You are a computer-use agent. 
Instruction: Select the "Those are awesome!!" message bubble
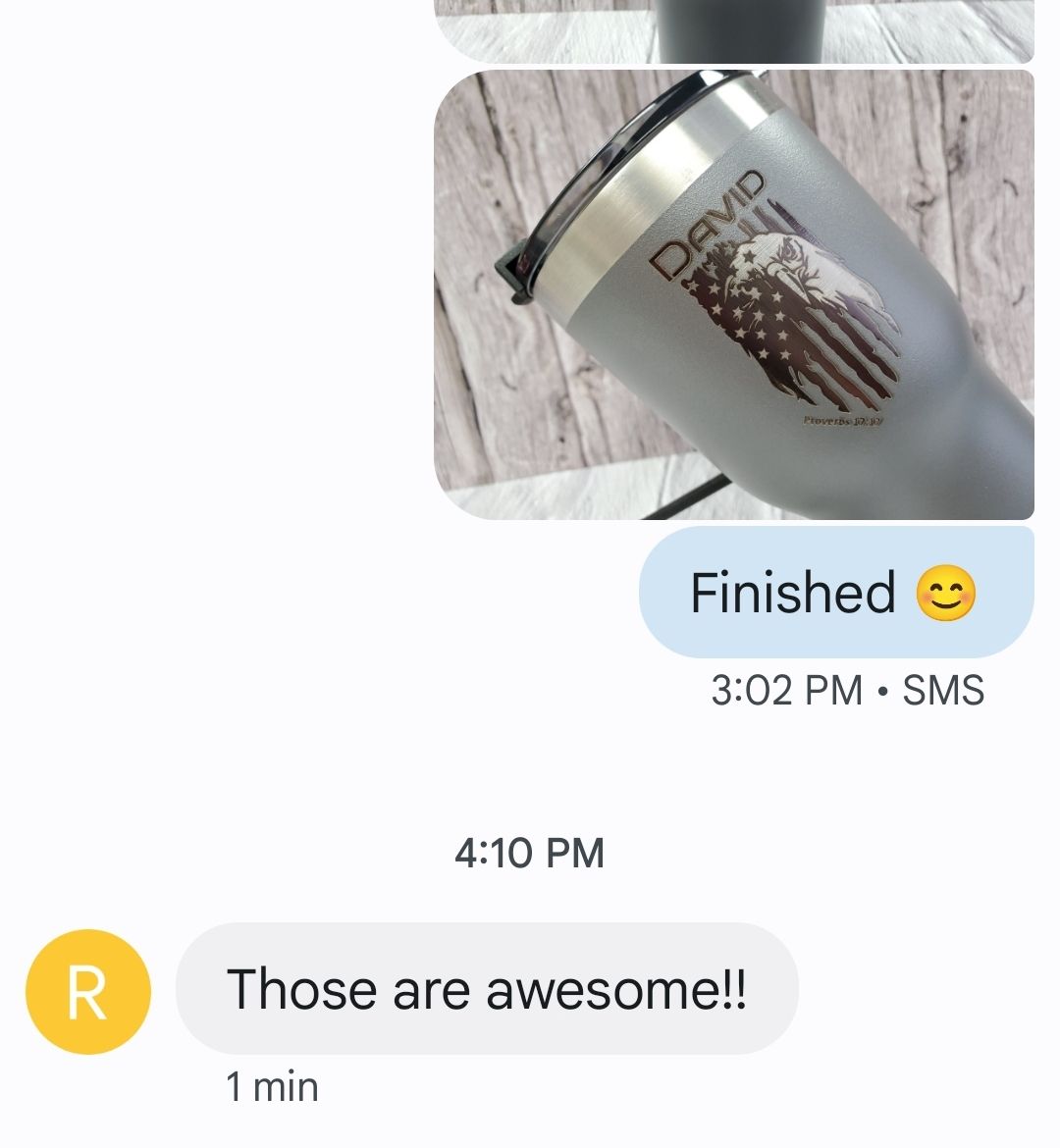[487, 988]
